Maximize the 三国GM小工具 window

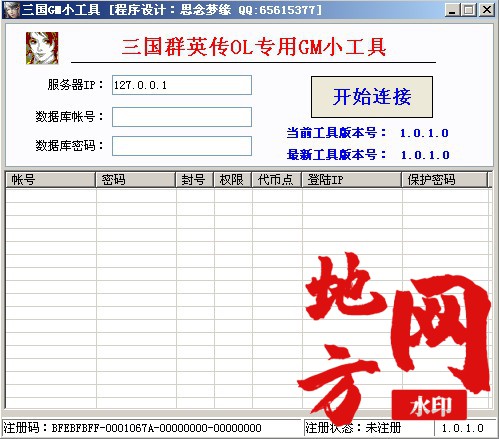[469, 10]
